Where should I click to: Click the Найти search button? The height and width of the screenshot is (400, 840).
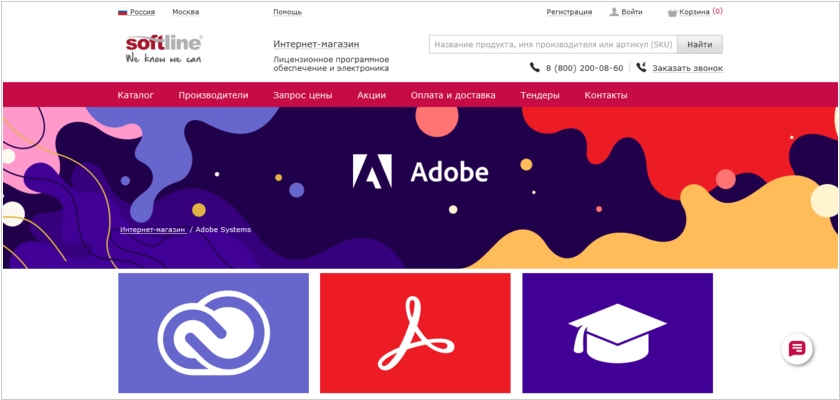click(700, 44)
